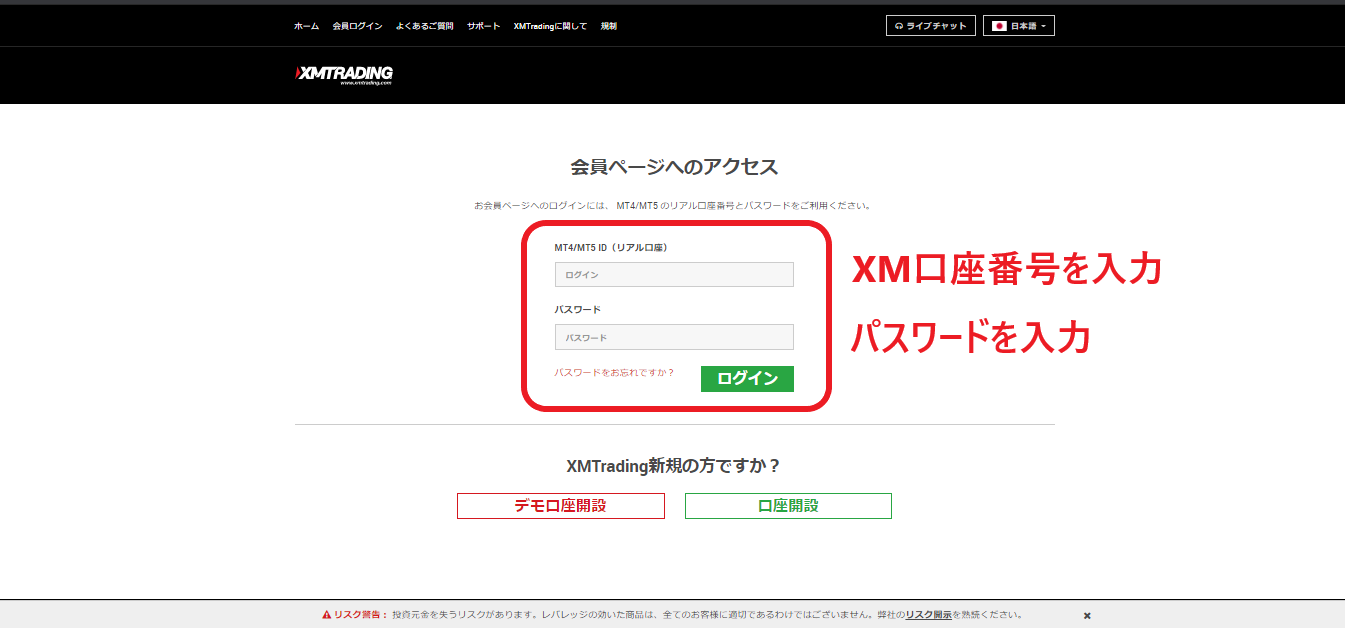Select サポート in the navigation bar
This screenshot has height=628, width=1345.
[483, 26]
